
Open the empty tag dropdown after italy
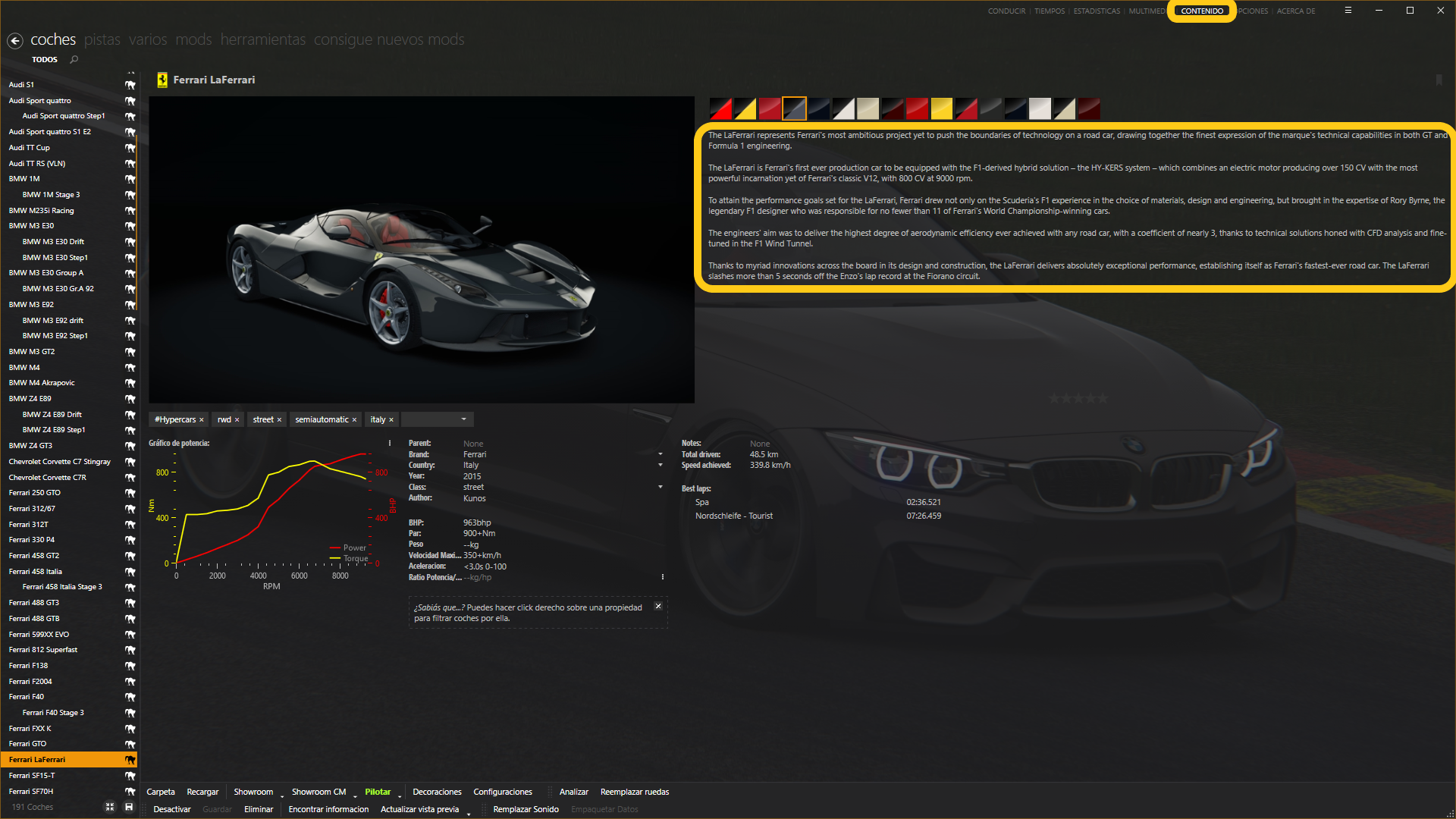point(463,419)
